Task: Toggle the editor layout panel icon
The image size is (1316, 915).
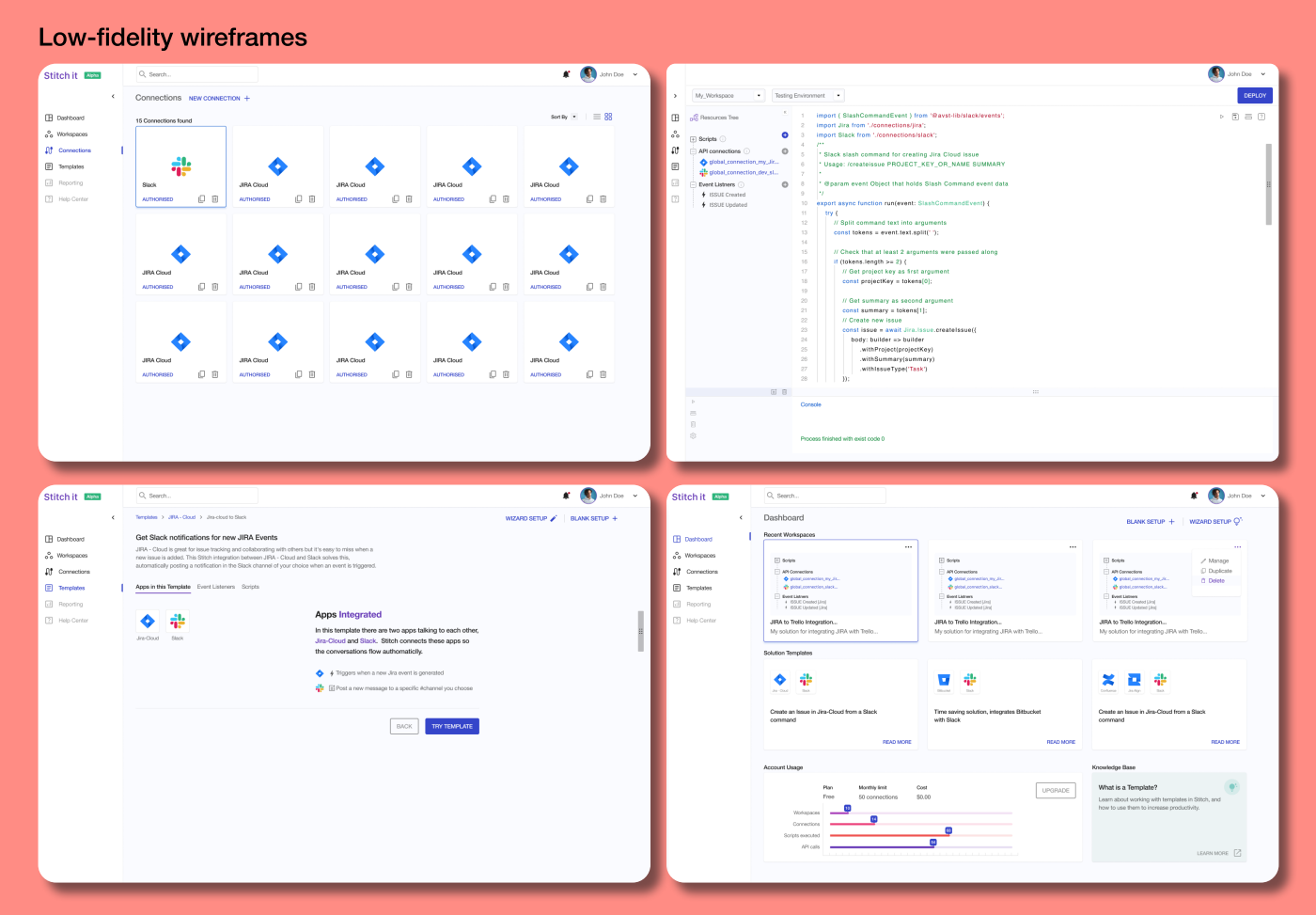Action: tap(1248, 117)
